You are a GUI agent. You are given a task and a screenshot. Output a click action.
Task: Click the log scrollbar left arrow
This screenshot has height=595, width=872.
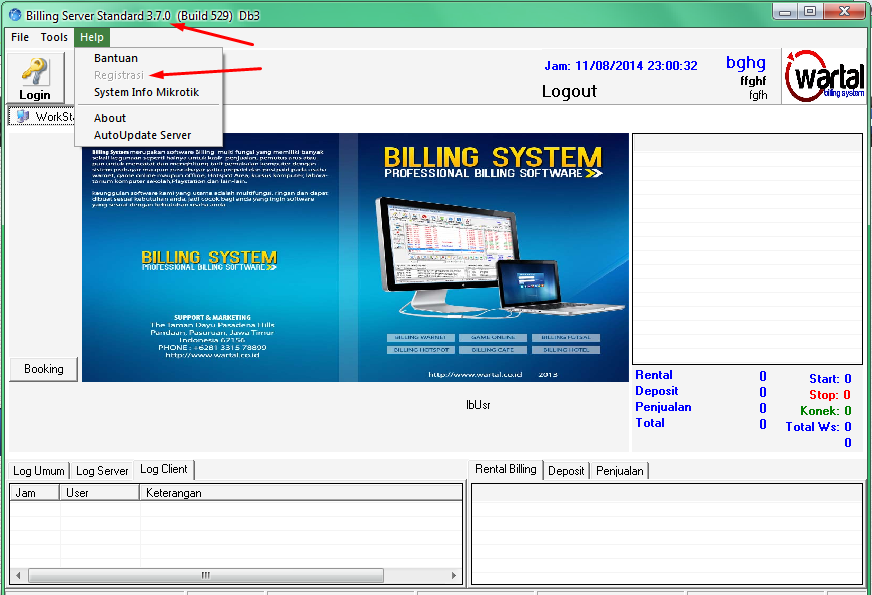click(x=18, y=576)
